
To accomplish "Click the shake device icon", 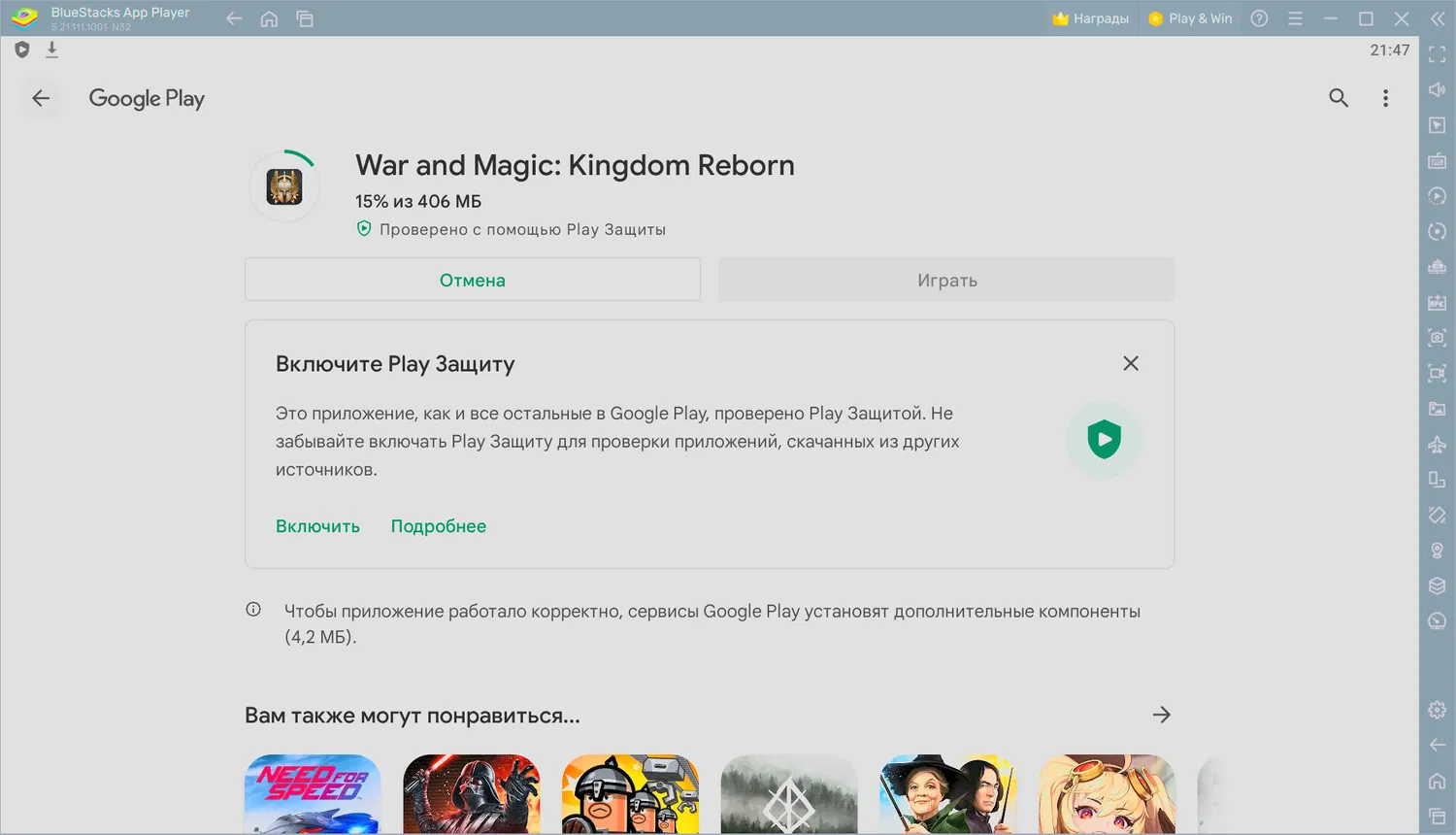I will (1438, 515).
